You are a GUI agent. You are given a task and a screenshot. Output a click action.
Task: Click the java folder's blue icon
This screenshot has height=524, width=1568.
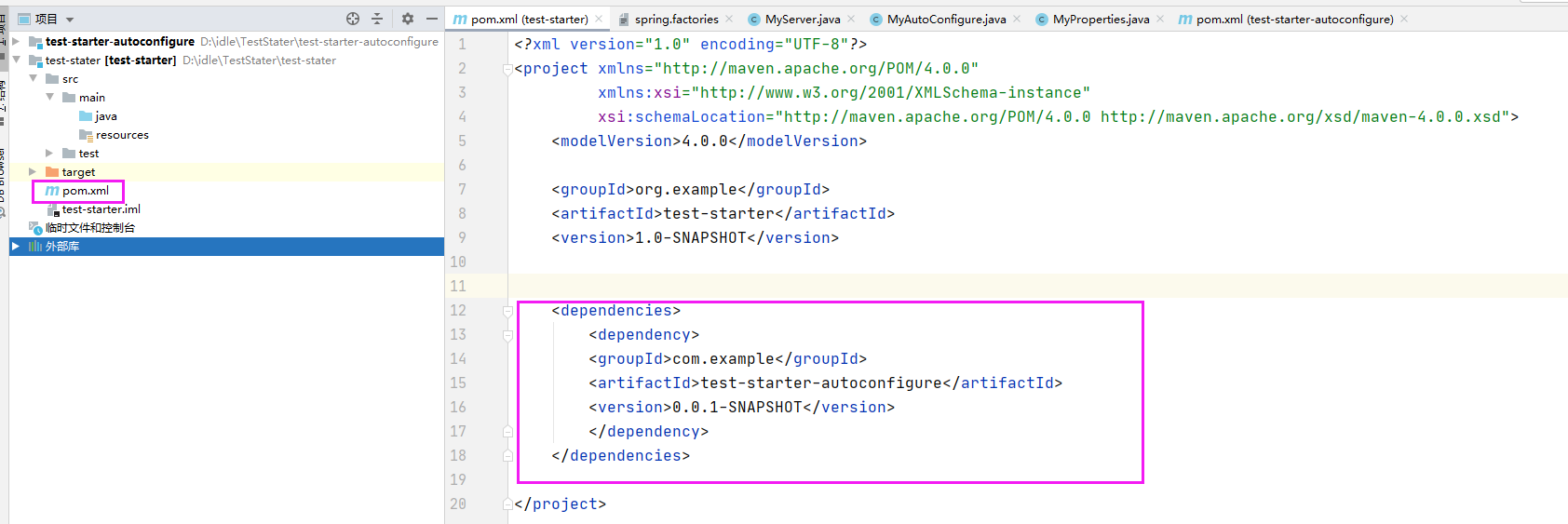click(86, 116)
